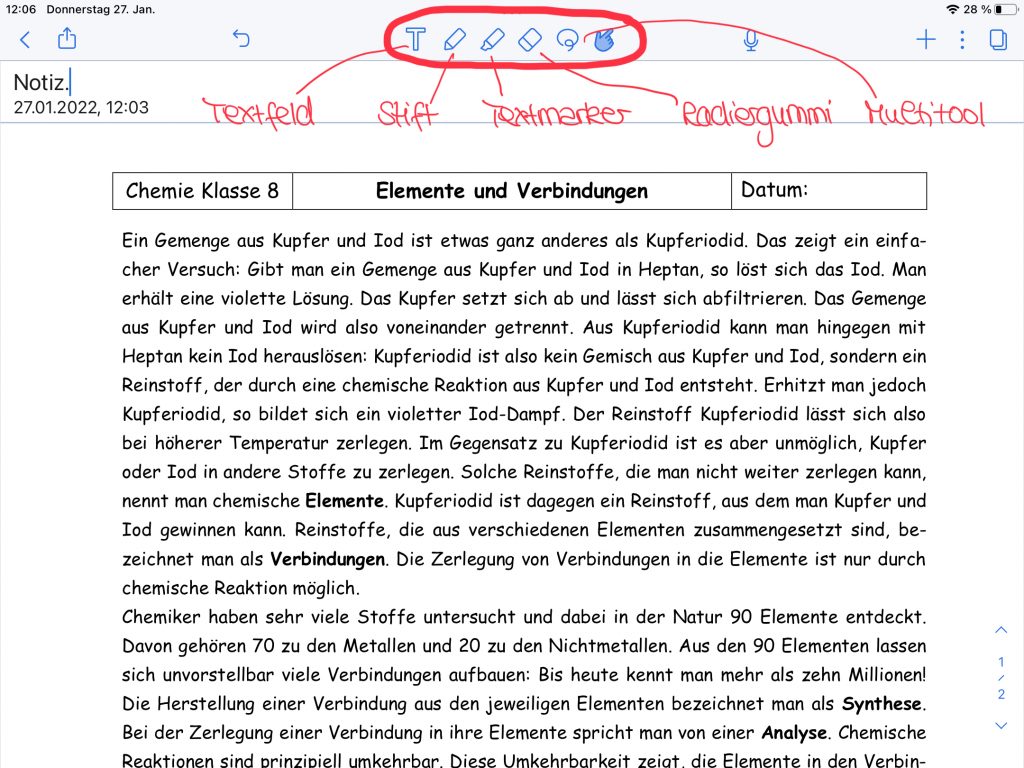The width and height of the screenshot is (1024, 768).
Task: Select the pen tool
Action: pos(454,40)
